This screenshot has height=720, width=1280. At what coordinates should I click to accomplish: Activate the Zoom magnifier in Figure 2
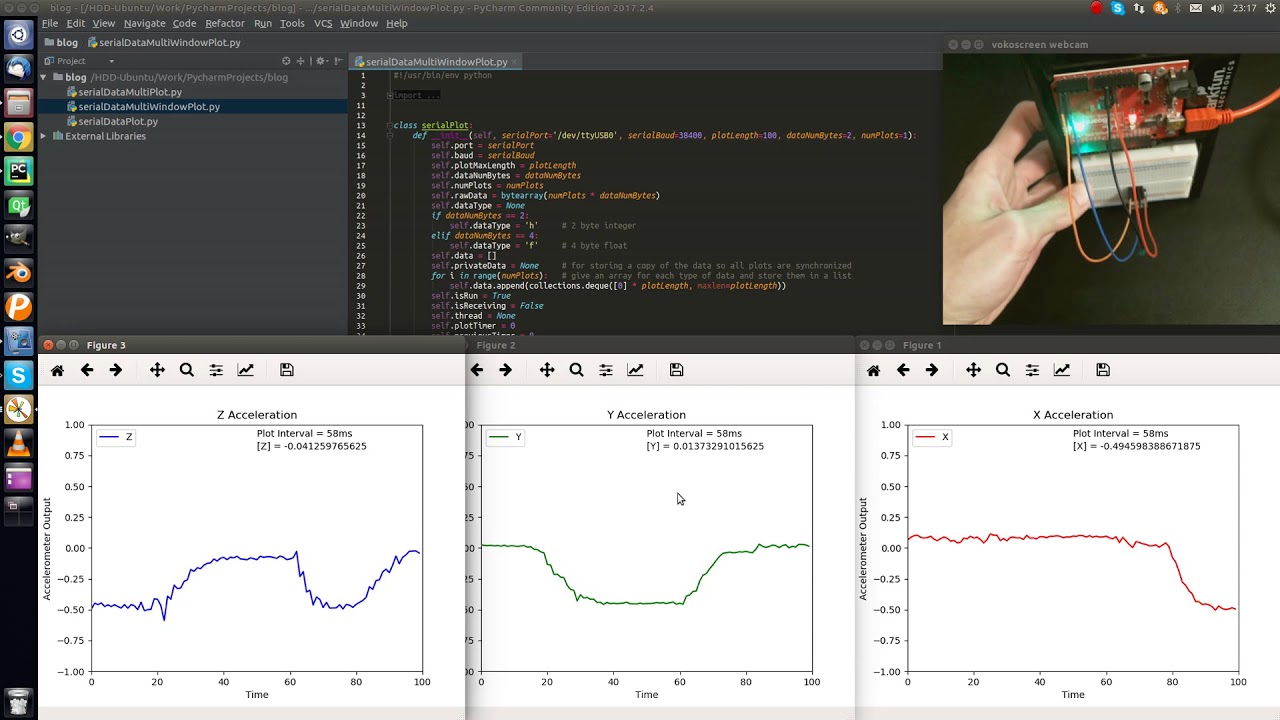(x=576, y=370)
